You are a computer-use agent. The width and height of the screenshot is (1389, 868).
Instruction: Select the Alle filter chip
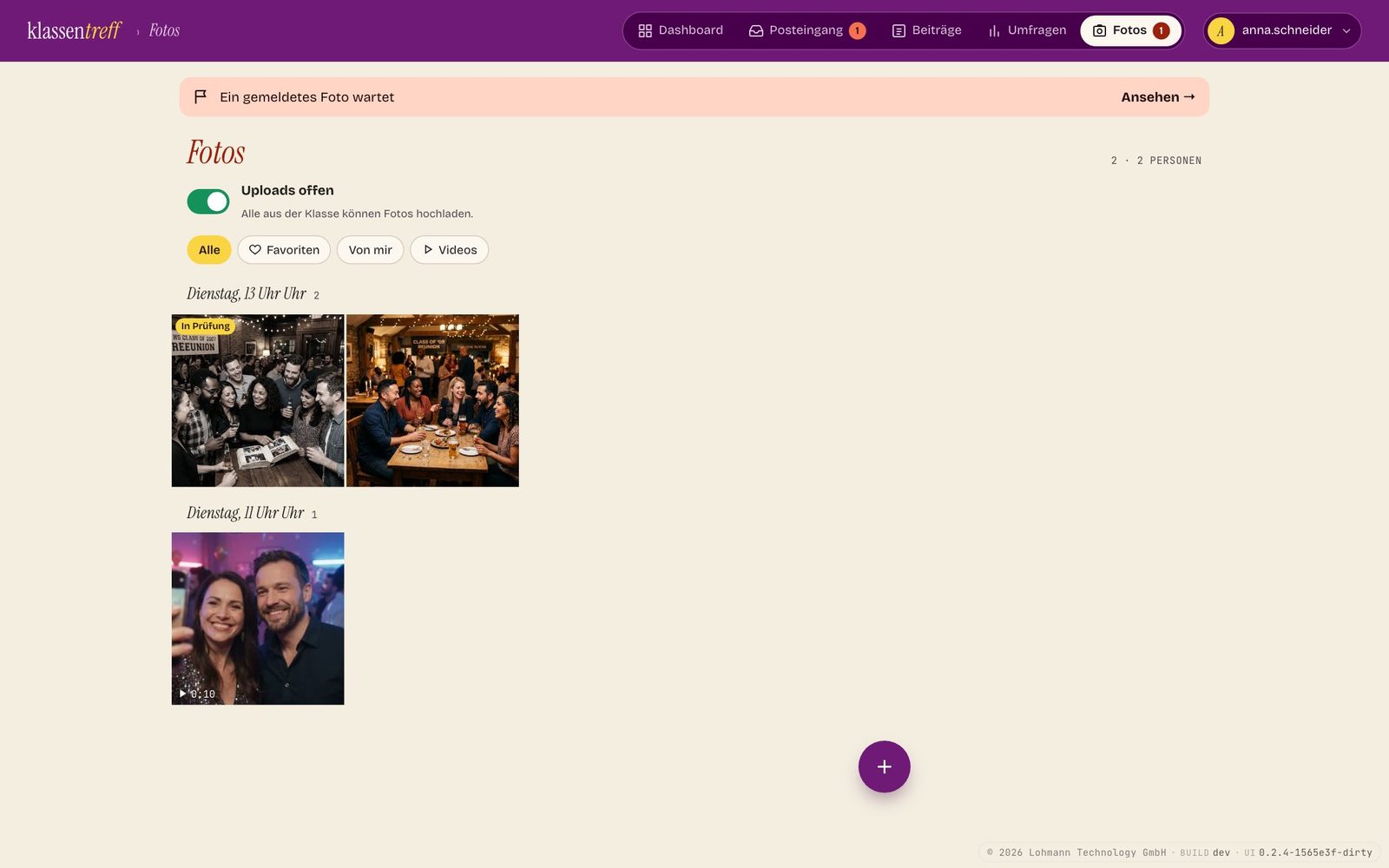pyautogui.click(x=209, y=250)
